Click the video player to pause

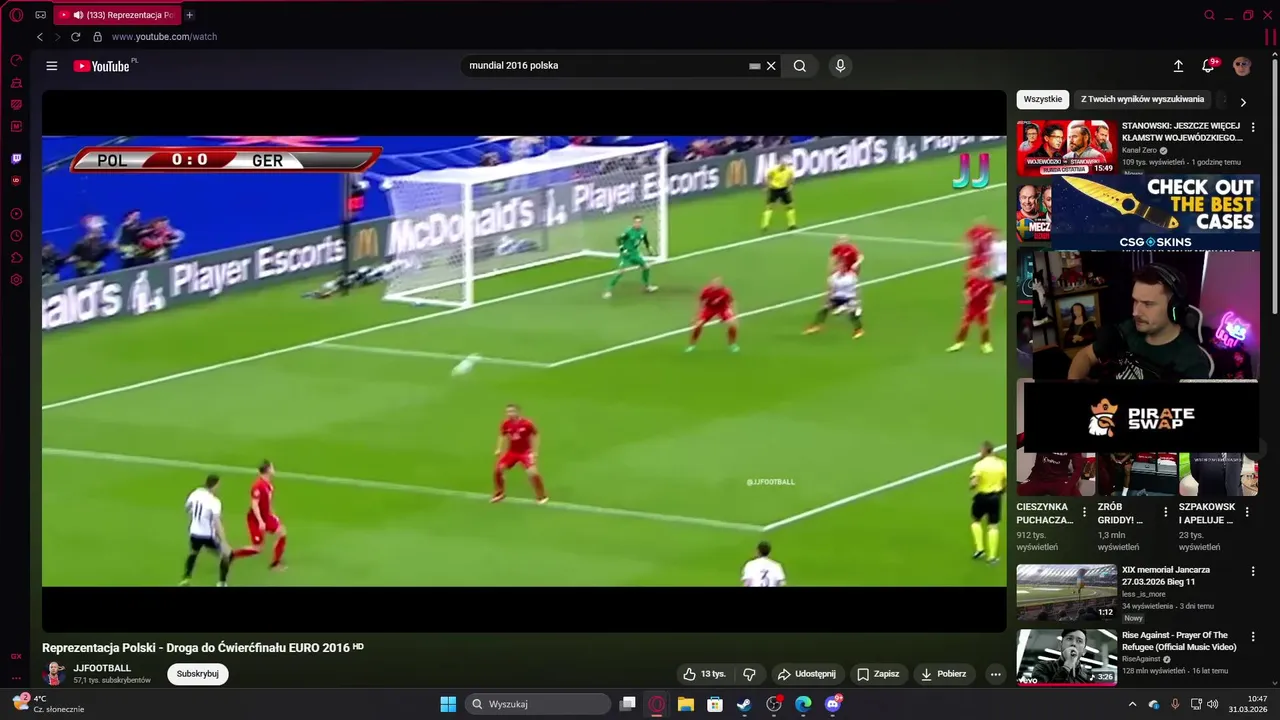coord(524,361)
